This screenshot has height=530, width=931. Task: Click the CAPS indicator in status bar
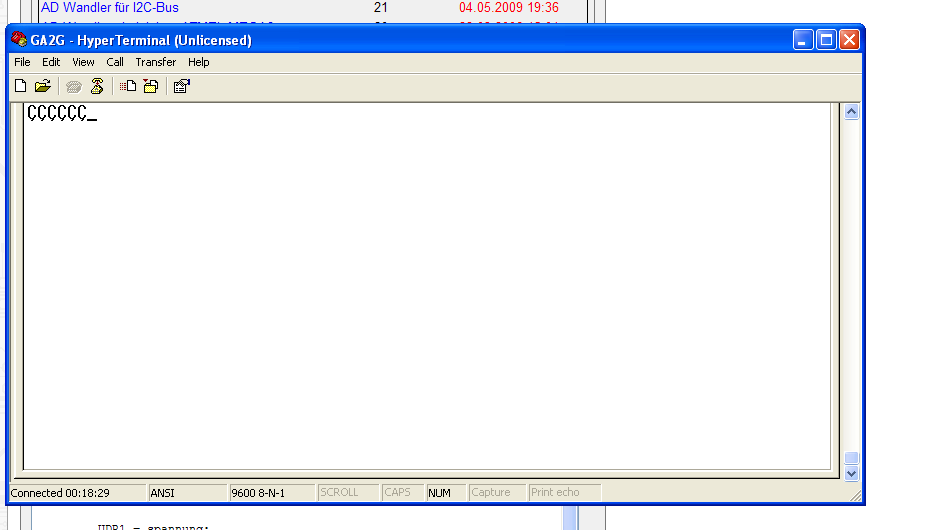click(x=403, y=493)
